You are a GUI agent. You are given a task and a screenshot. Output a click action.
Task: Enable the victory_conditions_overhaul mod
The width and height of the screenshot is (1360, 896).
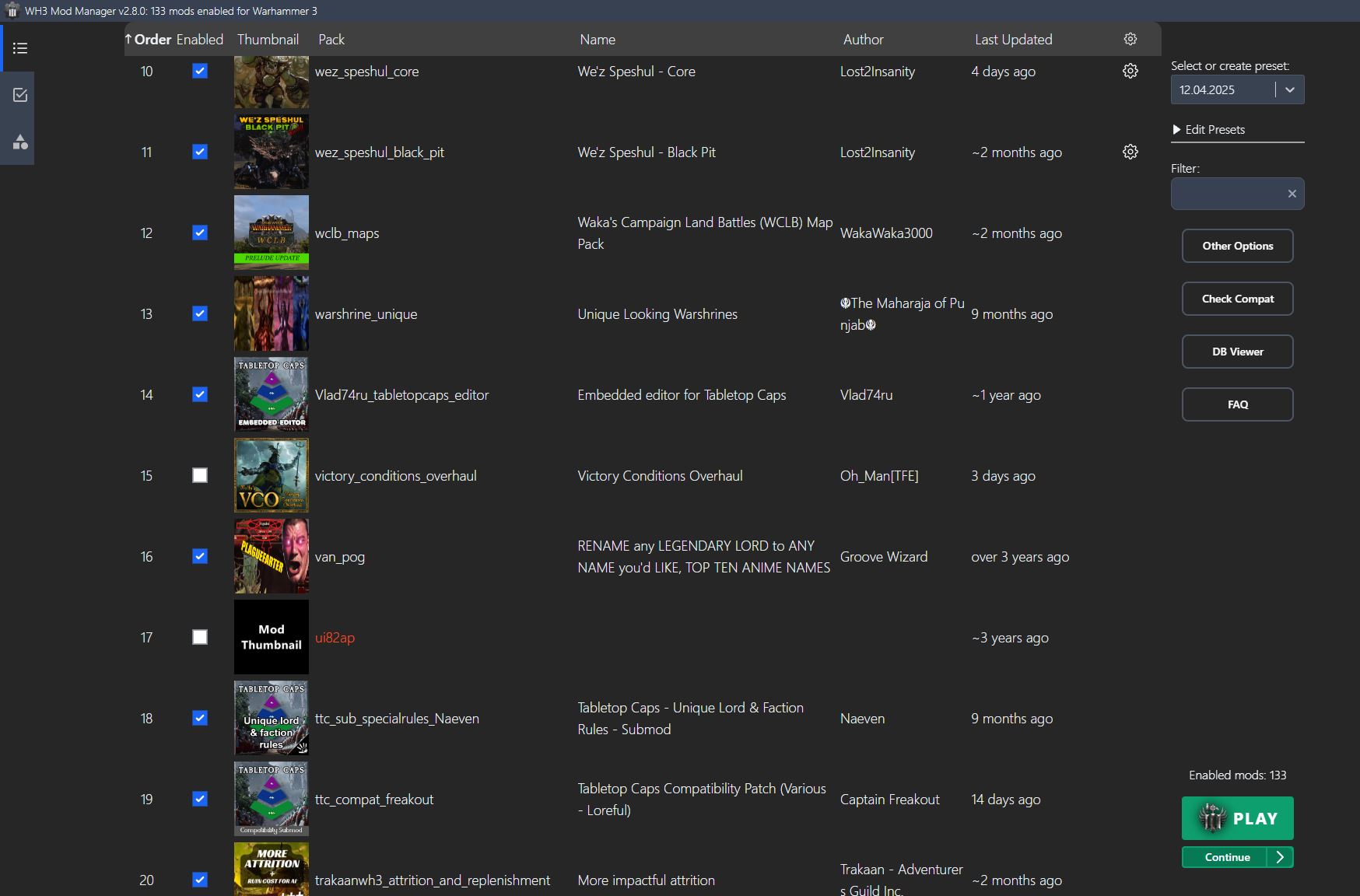200,475
